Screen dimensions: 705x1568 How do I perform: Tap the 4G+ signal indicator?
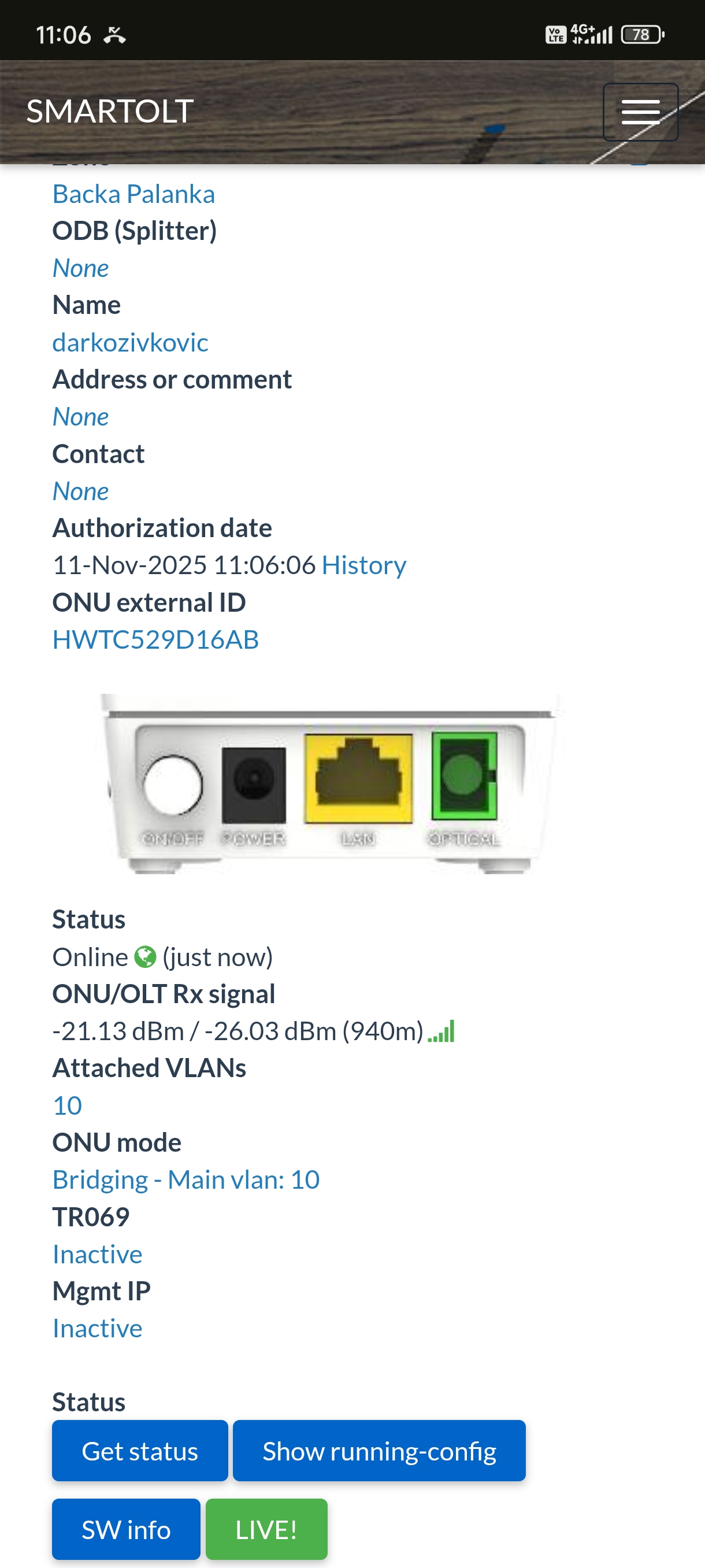[591, 35]
